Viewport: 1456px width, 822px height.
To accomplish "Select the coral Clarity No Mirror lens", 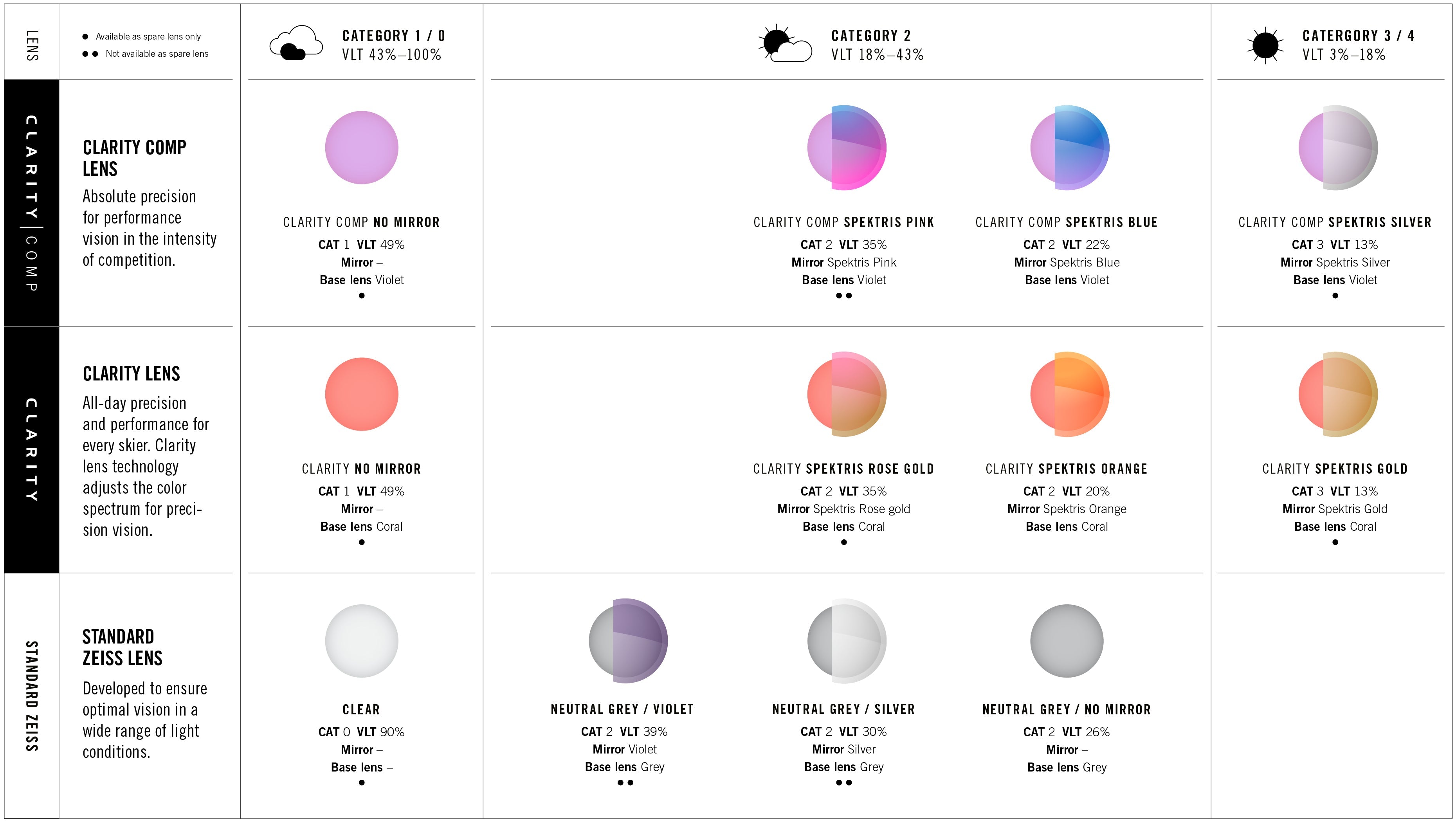I will (362, 394).
